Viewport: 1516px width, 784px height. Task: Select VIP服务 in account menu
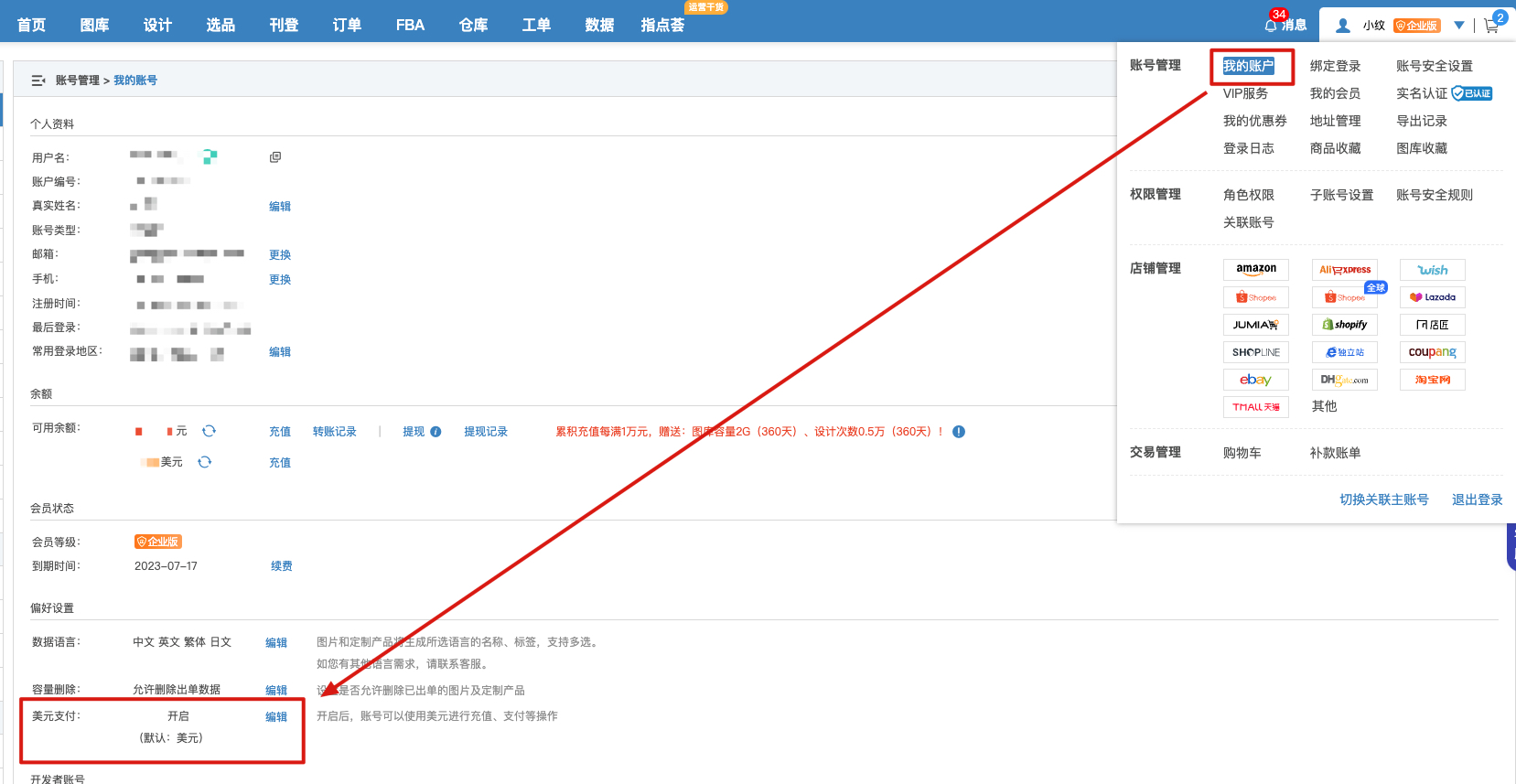click(x=1246, y=93)
